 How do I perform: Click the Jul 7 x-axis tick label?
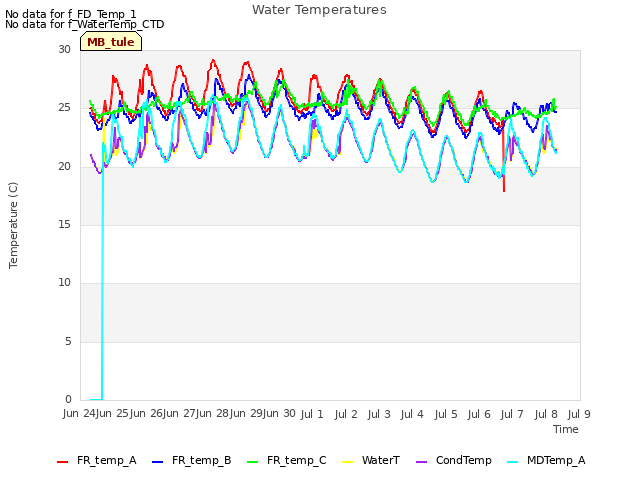[x=512, y=414]
